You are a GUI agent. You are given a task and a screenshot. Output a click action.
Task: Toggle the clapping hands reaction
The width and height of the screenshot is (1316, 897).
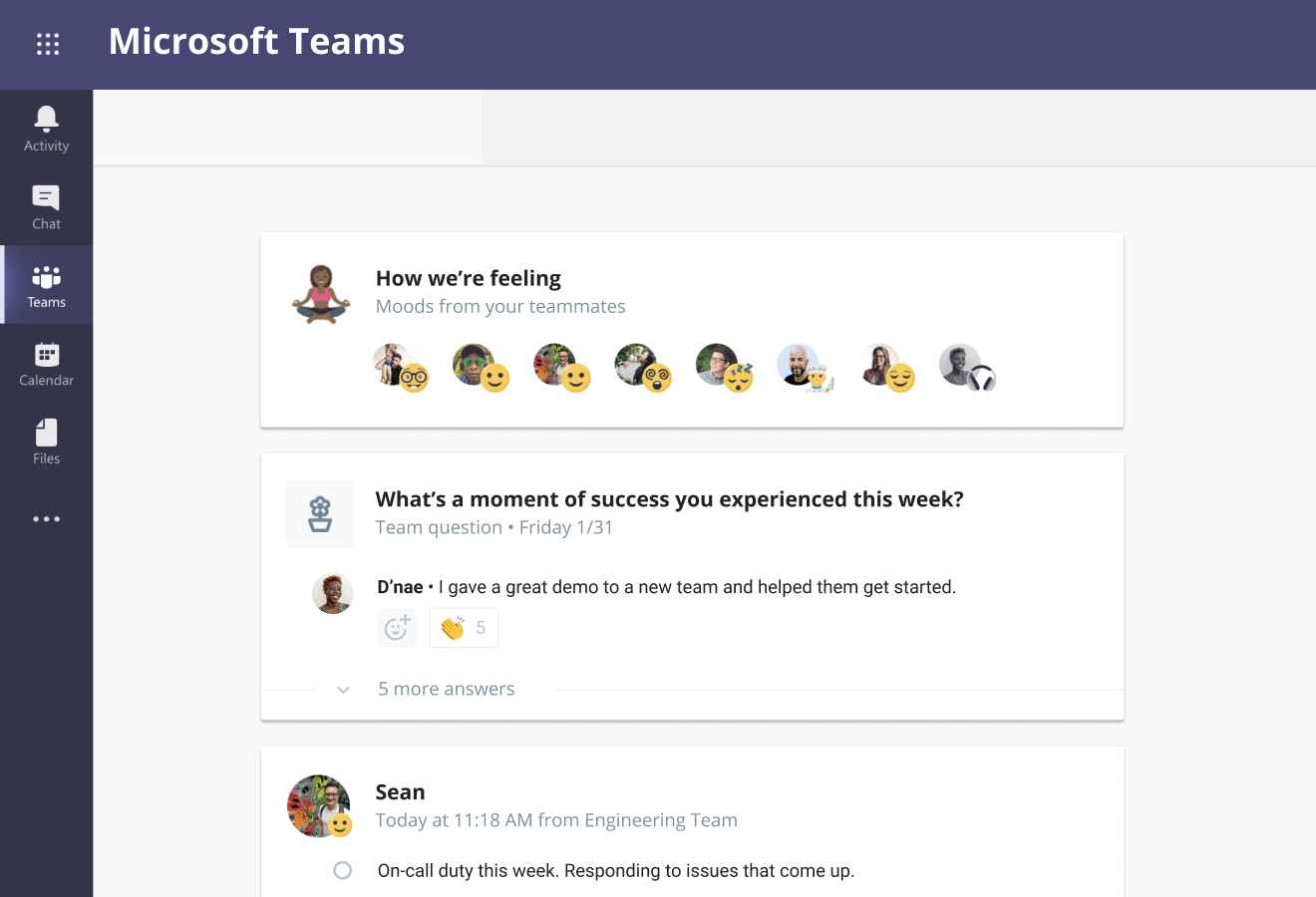[x=464, y=628]
